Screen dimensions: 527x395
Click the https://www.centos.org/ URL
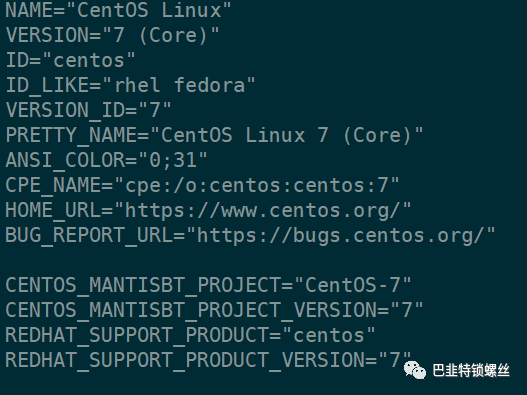(x=261, y=211)
